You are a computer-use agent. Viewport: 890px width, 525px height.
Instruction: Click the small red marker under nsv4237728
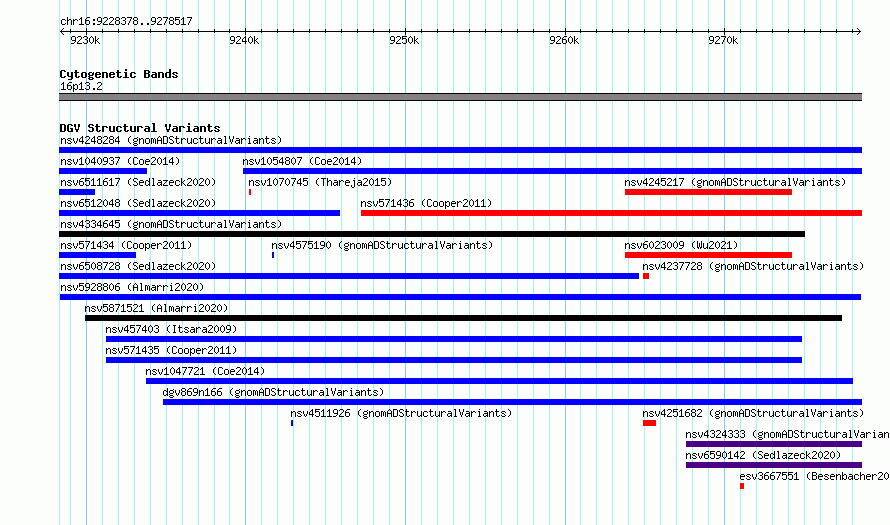[x=646, y=276]
